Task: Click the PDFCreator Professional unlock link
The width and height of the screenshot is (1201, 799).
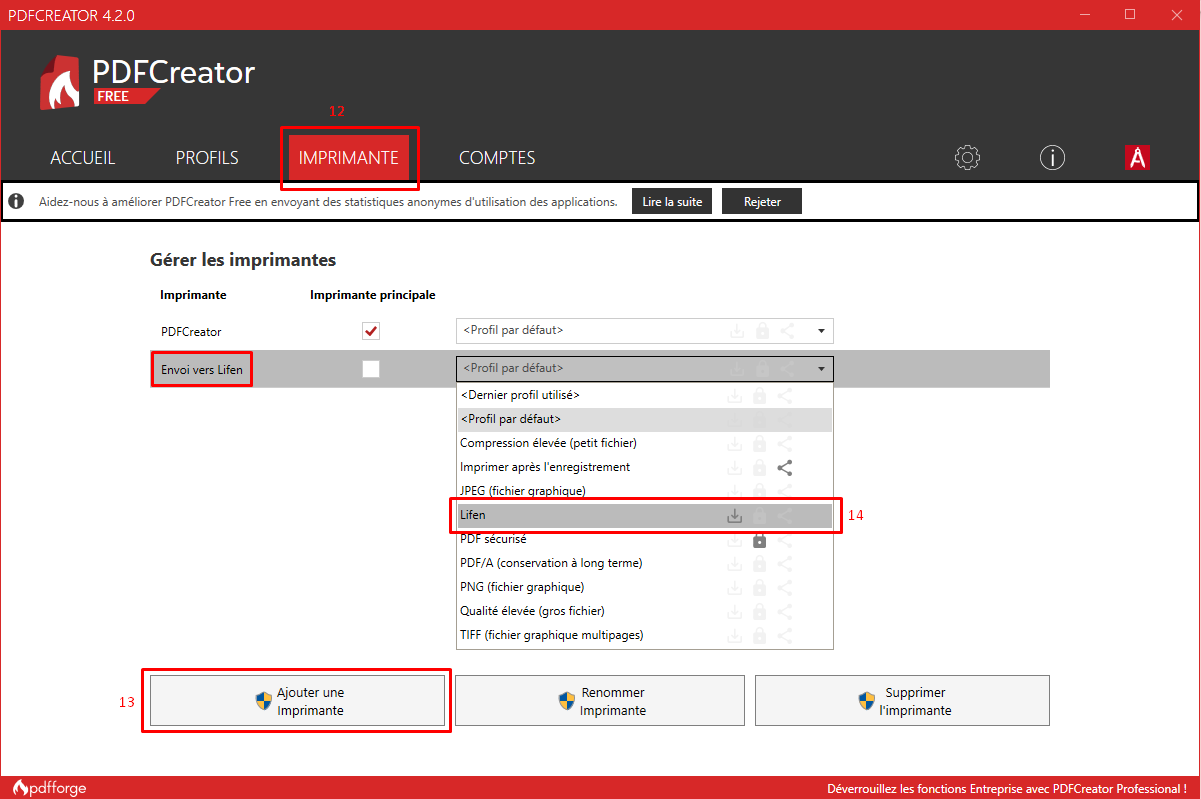Action: (1007, 788)
